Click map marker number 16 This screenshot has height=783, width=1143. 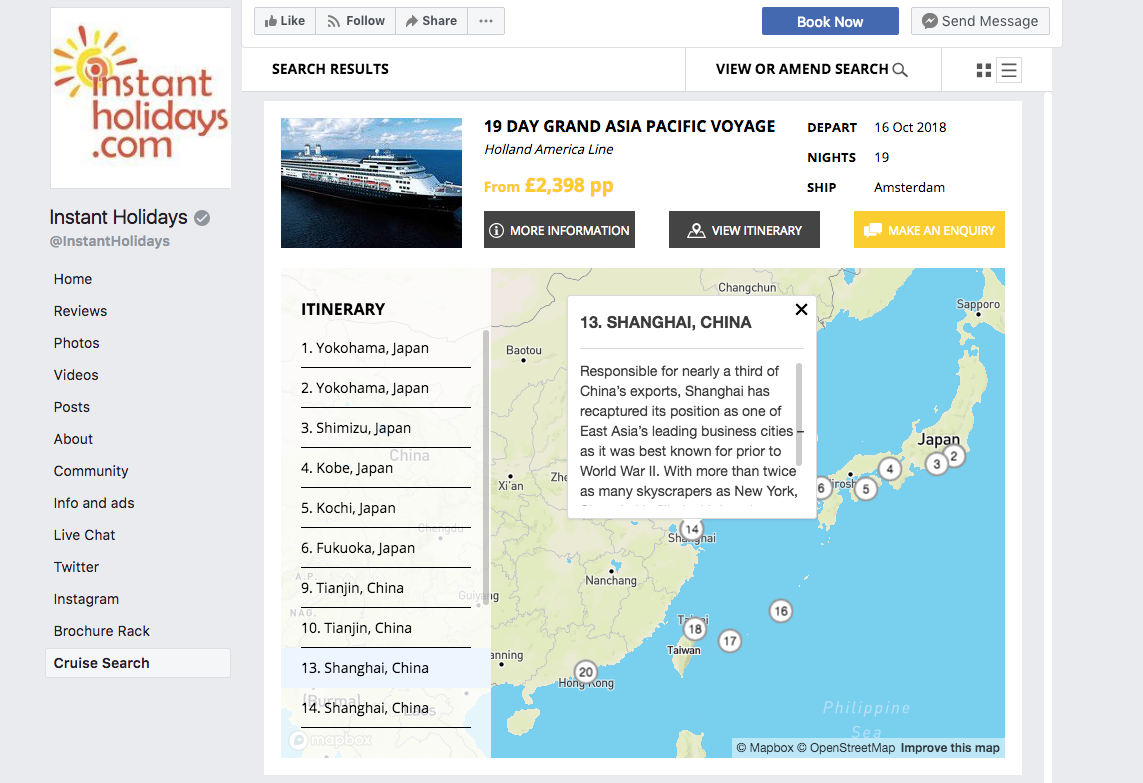point(780,610)
